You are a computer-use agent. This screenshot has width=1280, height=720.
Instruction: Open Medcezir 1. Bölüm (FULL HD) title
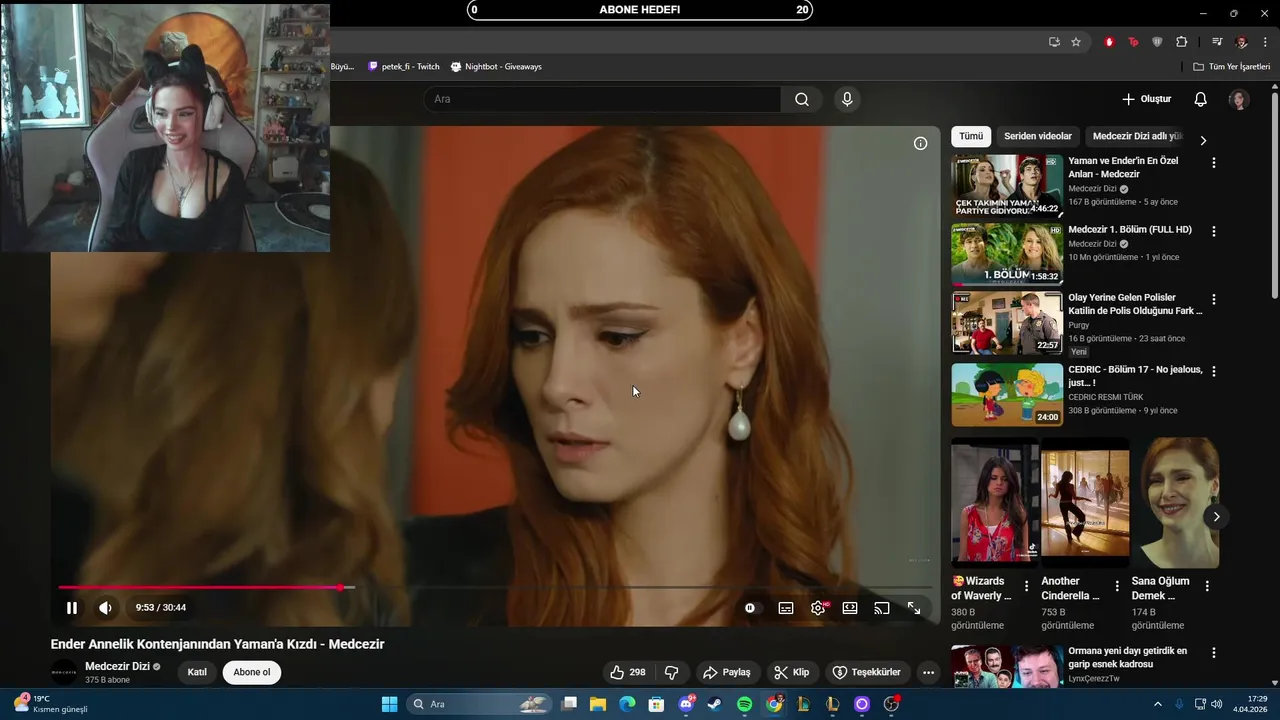point(1130,229)
